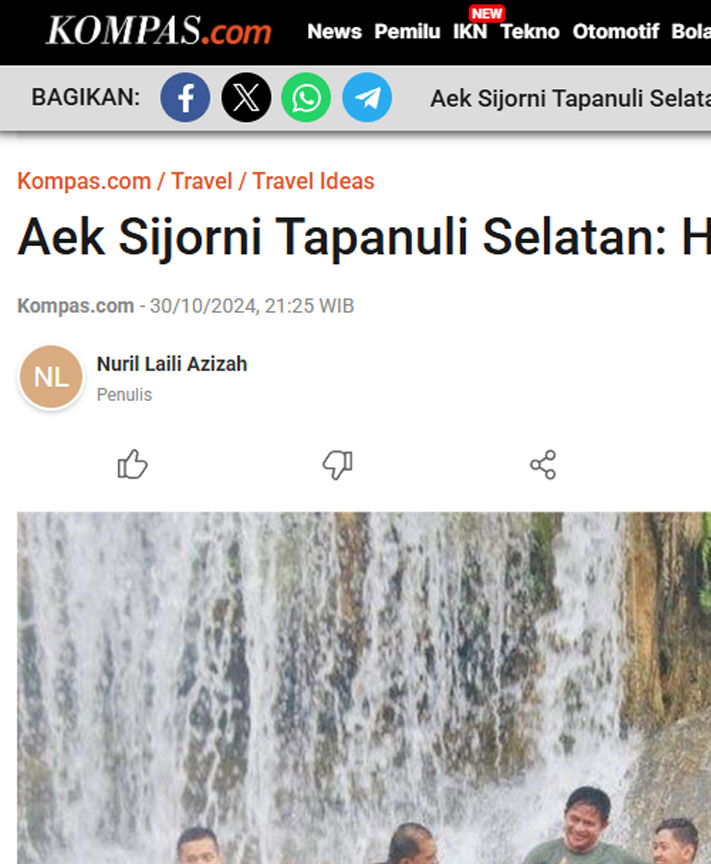Share article via Telegram
The image size is (711, 864).
pyautogui.click(x=367, y=98)
